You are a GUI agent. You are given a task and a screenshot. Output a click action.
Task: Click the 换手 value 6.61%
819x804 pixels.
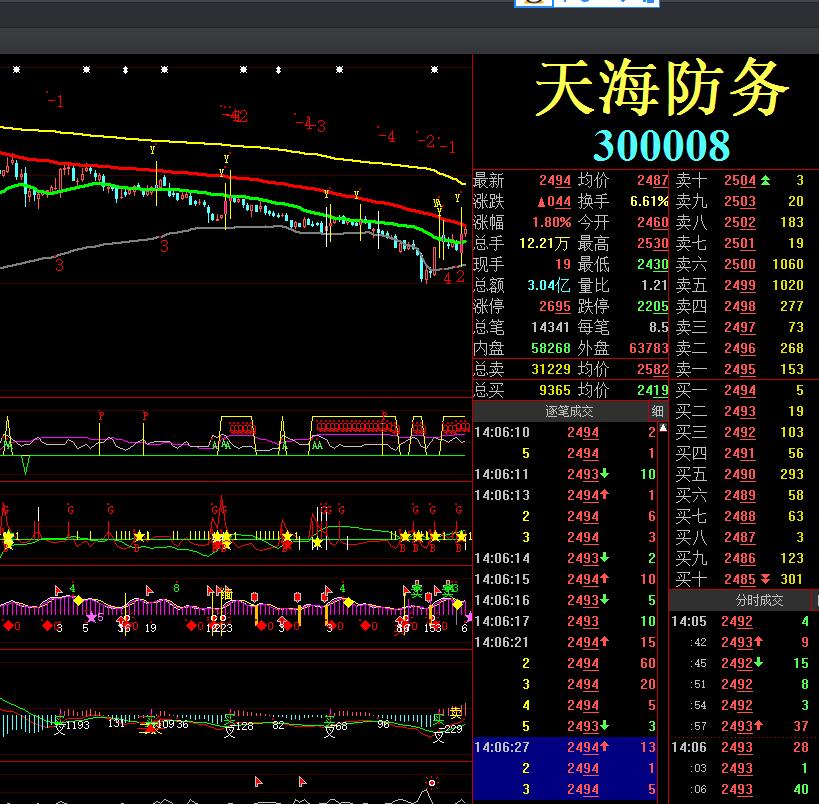(649, 202)
